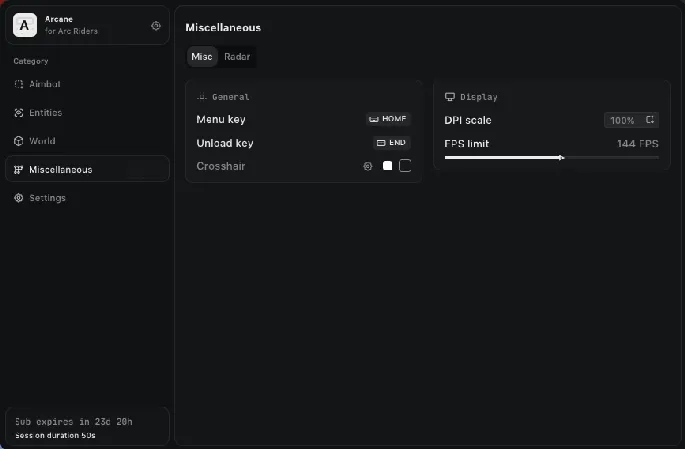Click the Entities category icon
Screen dimensions: 685x449
(x=19, y=112)
